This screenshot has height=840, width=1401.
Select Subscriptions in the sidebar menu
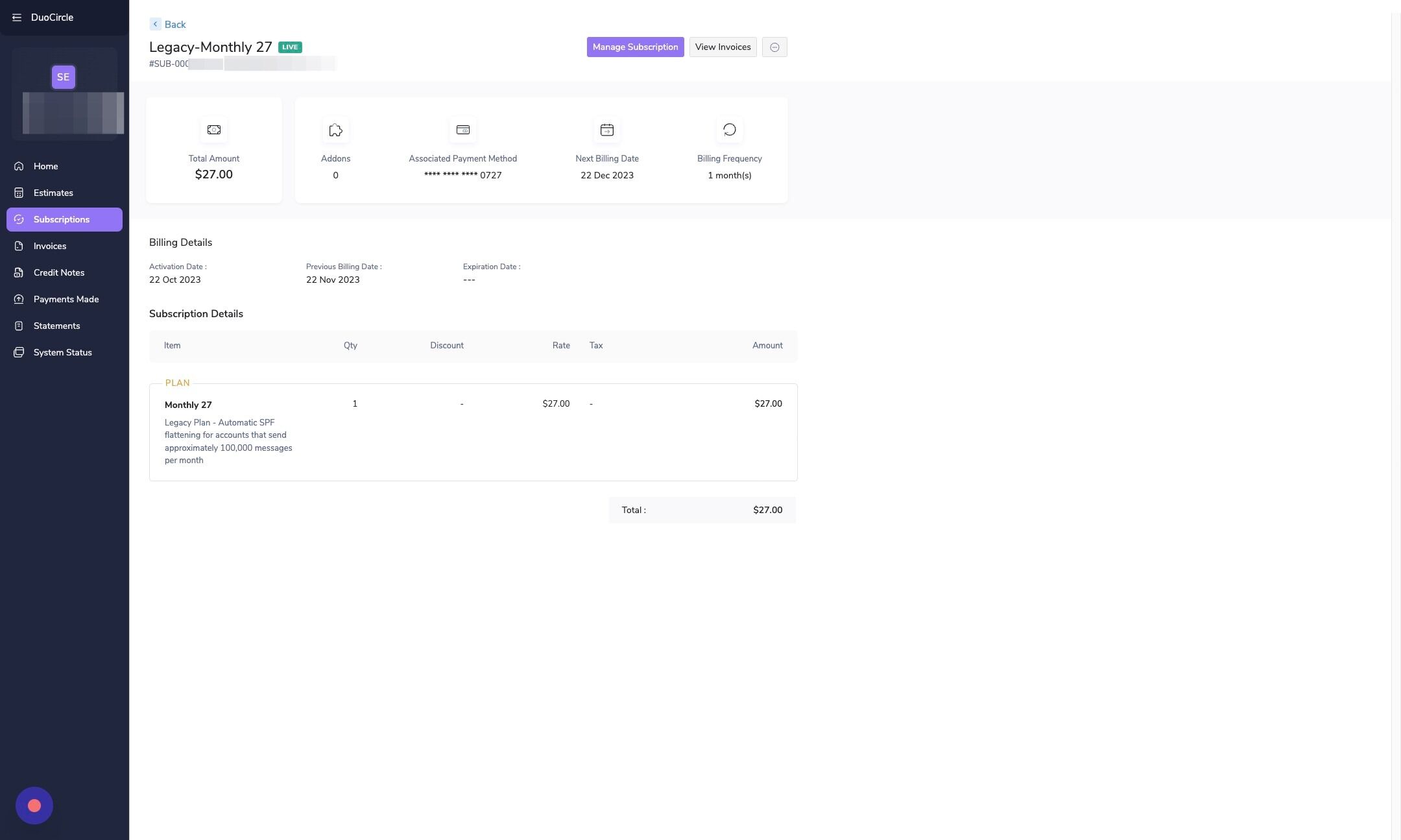[62, 219]
